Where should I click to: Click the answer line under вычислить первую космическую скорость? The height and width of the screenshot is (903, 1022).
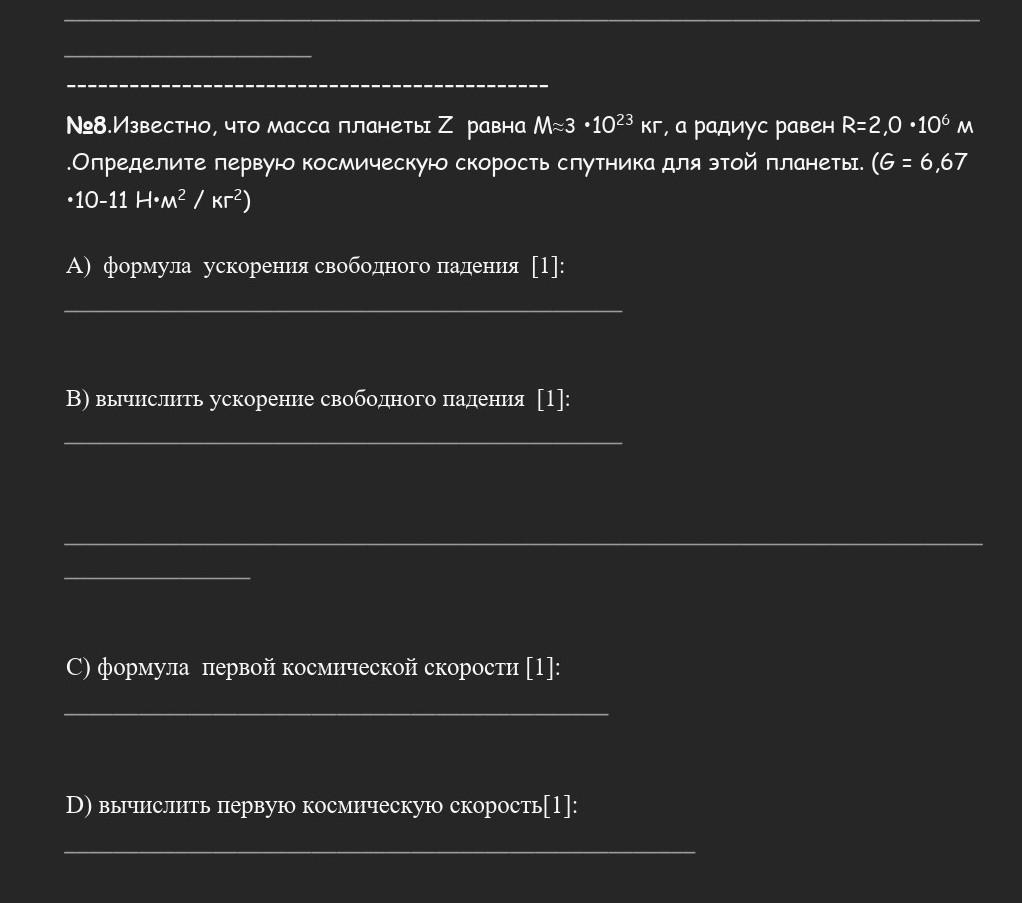pyautogui.click(x=380, y=851)
